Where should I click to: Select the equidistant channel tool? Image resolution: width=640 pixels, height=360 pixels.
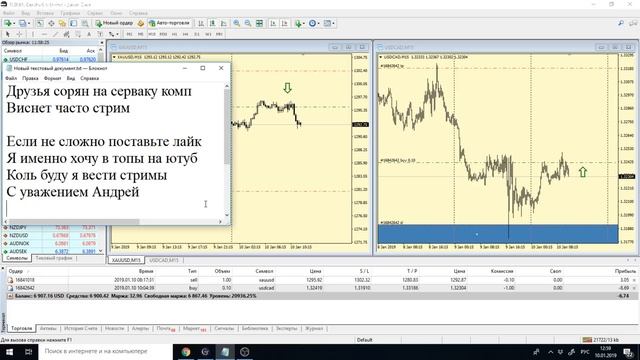pos(66,34)
